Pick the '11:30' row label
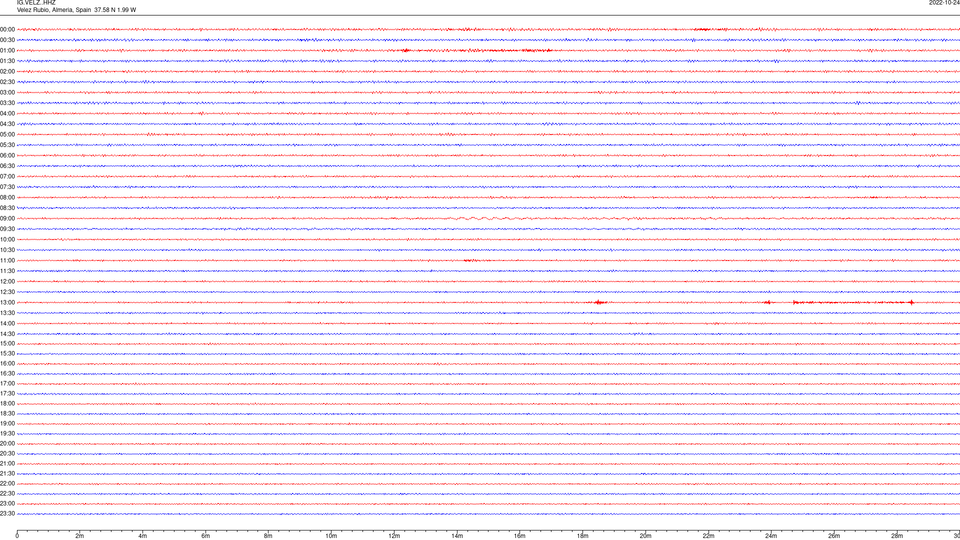Viewport: 960px width, 540px height. pyautogui.click(x=7, y=271)
